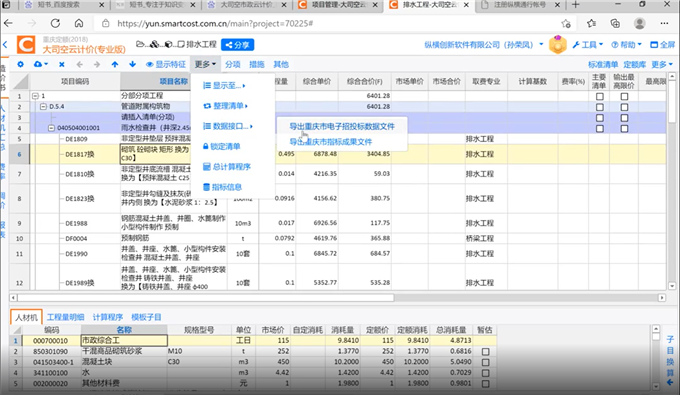
Task: Switch to 模板子目 tab
Action: pyautogui.click(x=146, y=317)
